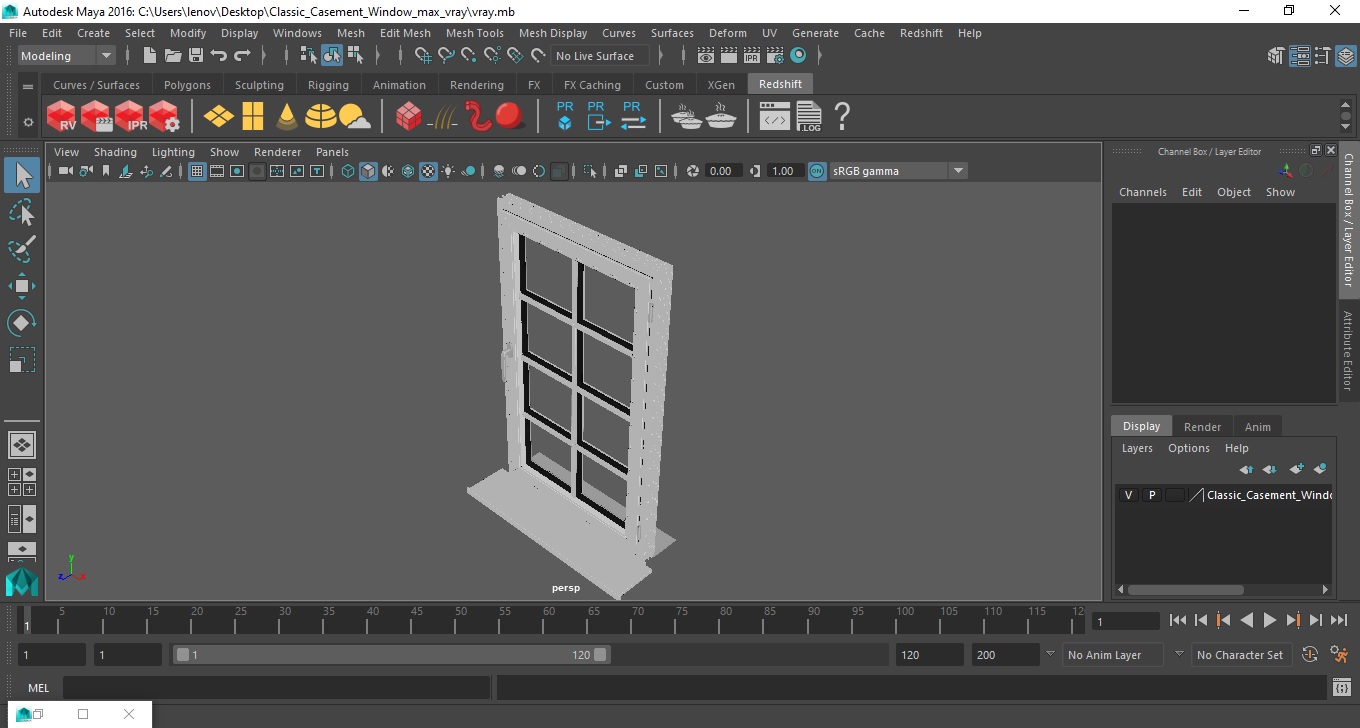Open the Modeling menu set dropdown
This screenshot has height=728, width=1360.
pyautogui.click(x=67, y=56)
